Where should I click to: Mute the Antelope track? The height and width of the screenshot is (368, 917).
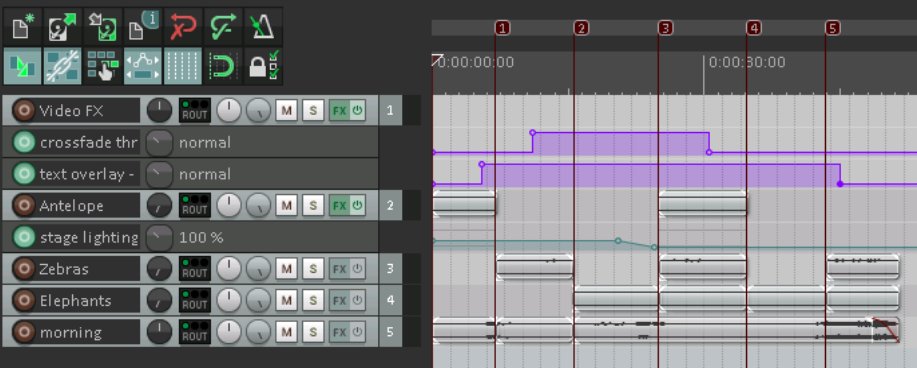pyautogui.click(x=286, y=205)
